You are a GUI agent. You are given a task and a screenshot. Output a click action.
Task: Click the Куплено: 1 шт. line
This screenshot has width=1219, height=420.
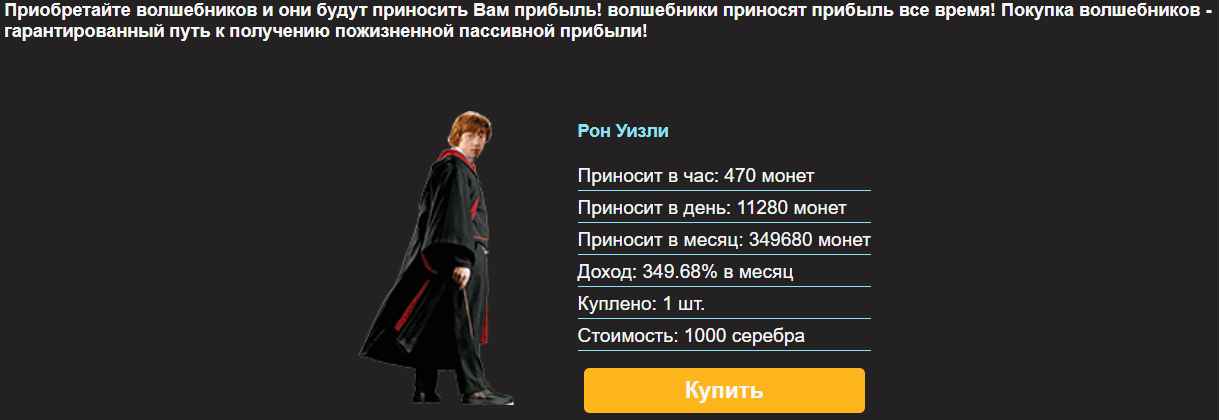click(x=724, y=304)
